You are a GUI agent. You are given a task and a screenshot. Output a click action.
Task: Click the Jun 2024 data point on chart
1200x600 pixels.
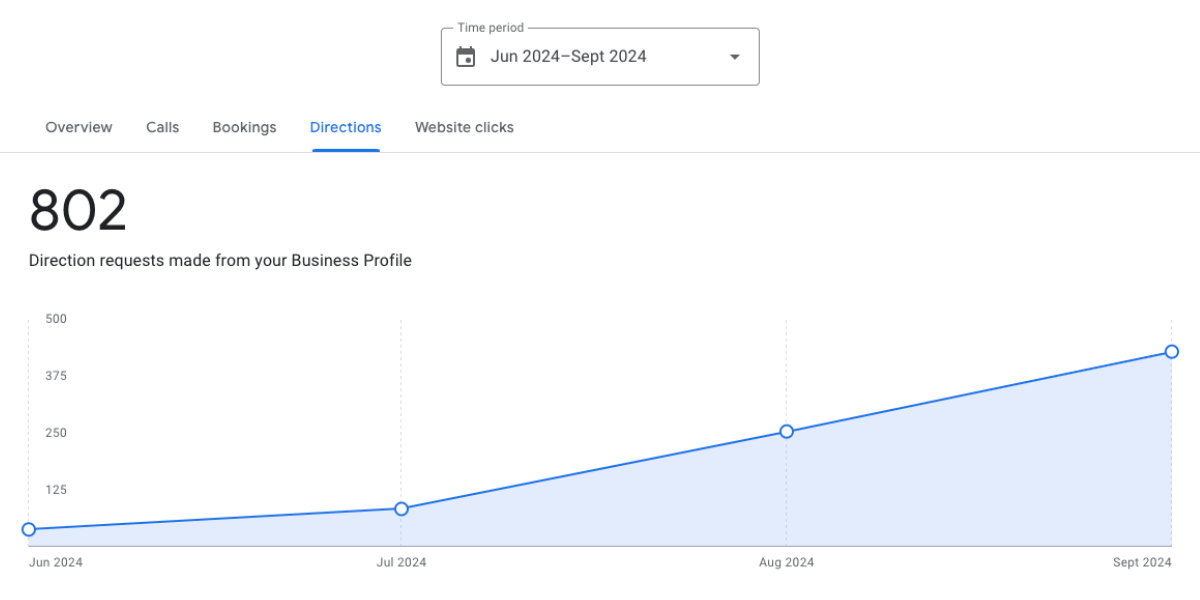pyautogui.click(x=29, y=529)
